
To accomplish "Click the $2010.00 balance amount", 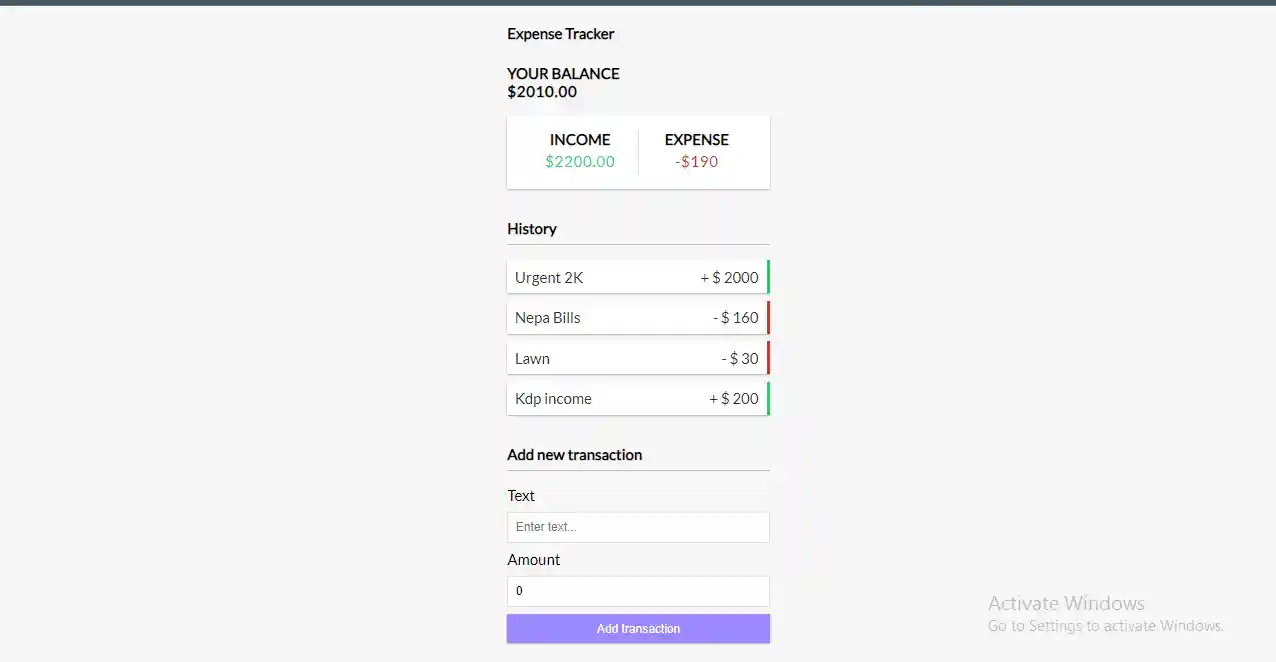I will pos(542,91).
